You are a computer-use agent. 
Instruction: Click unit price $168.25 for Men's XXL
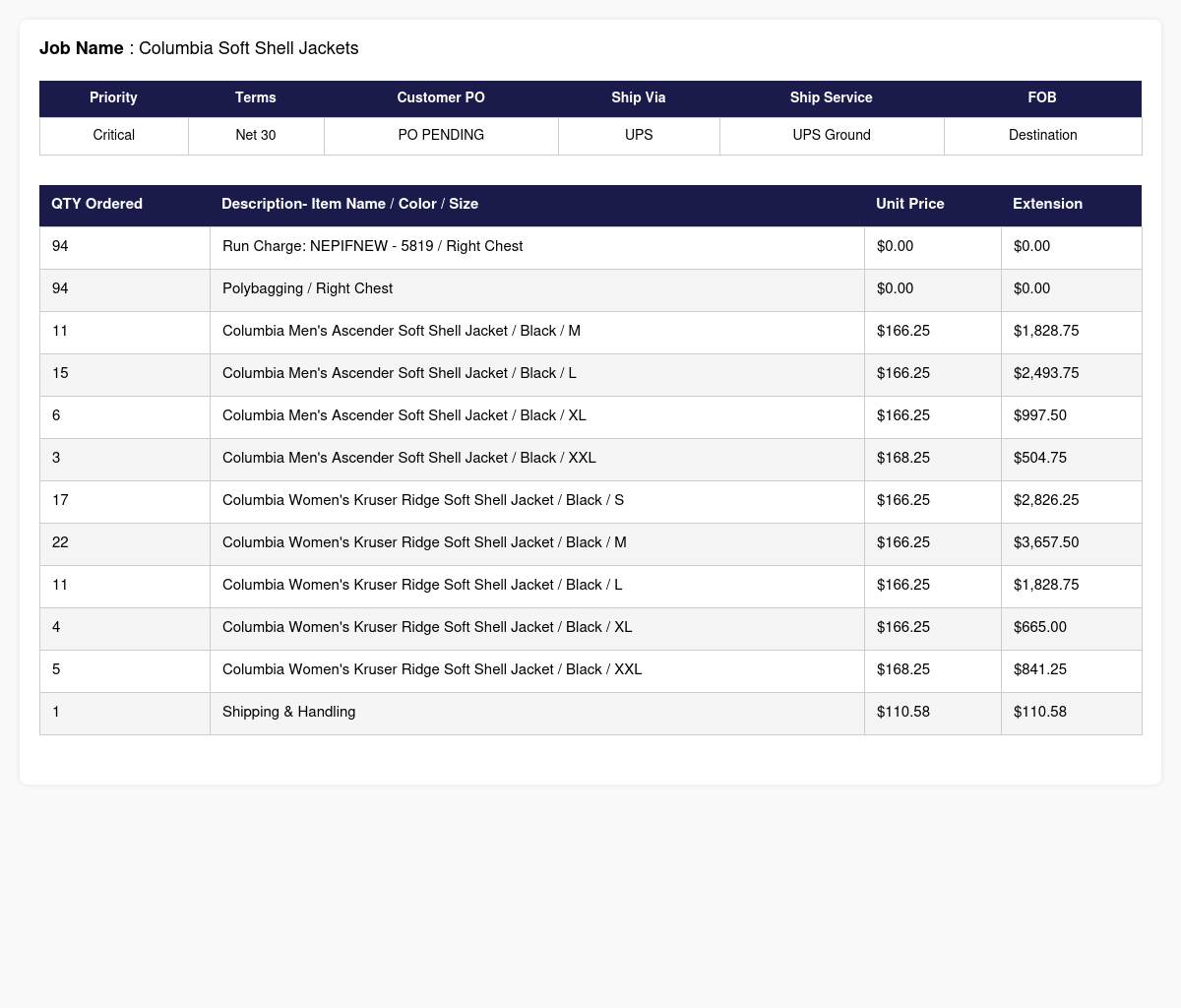933,458
